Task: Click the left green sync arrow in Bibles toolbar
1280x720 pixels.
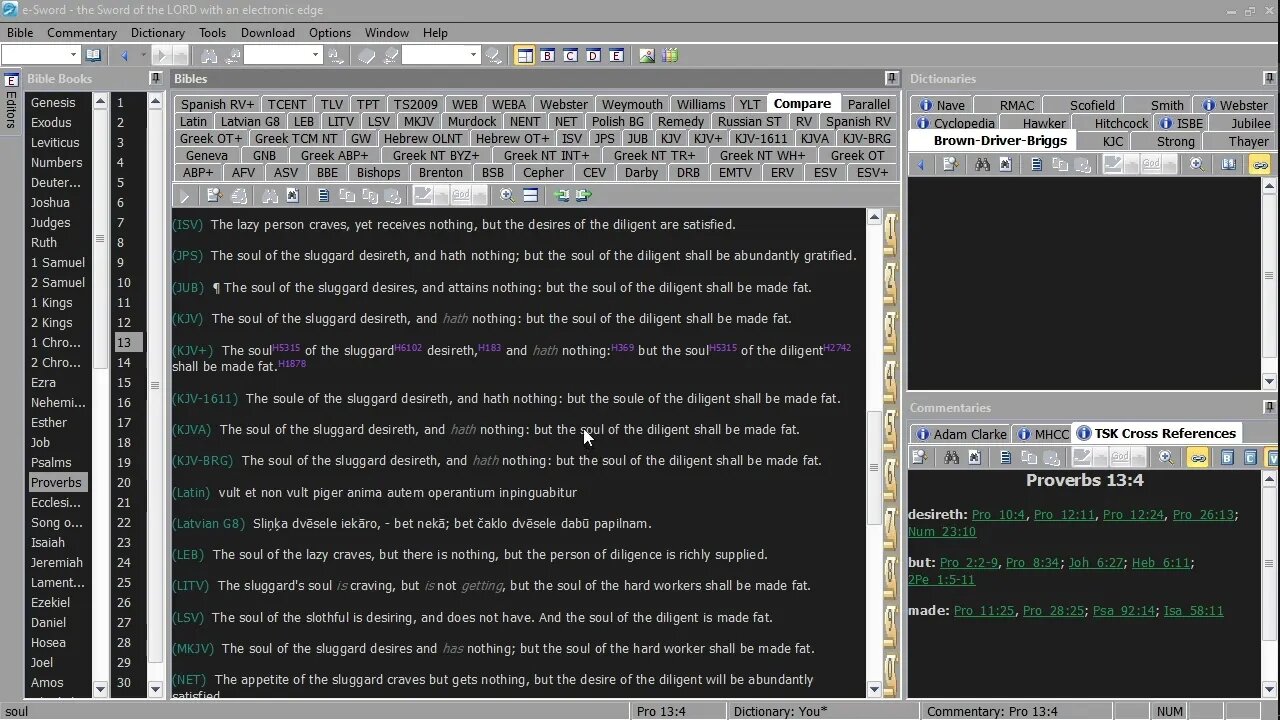Action: pos(561,196)
